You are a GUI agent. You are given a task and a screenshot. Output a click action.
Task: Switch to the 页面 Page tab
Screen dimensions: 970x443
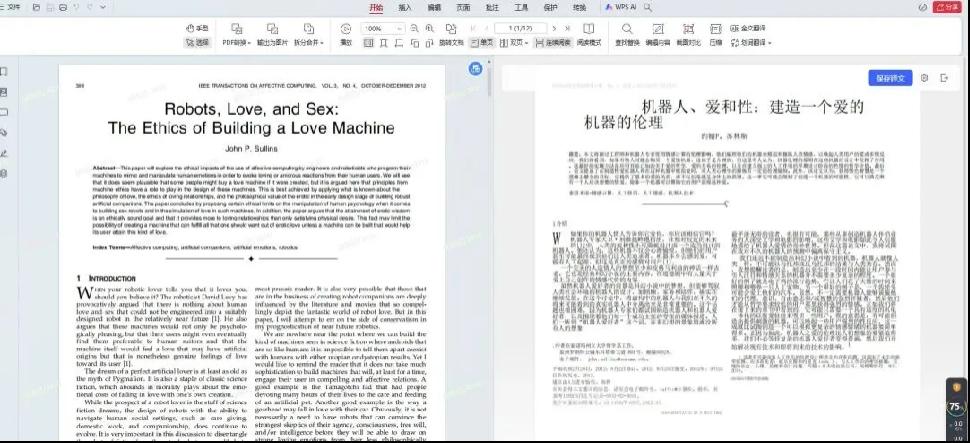tap(463, 7)
